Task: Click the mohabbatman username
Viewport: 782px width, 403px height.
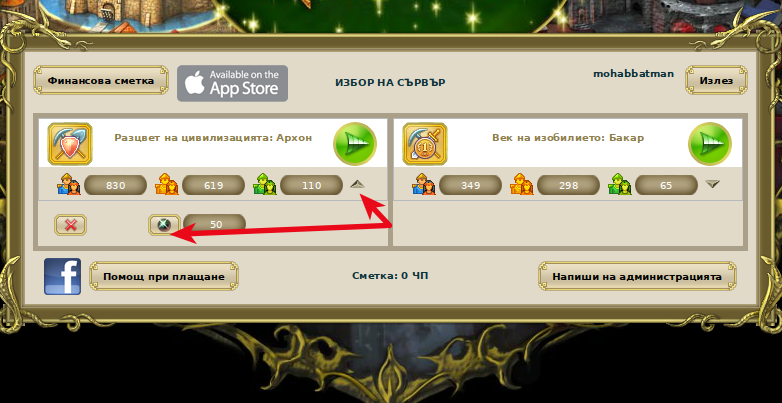Action: [x=633, y=74]
